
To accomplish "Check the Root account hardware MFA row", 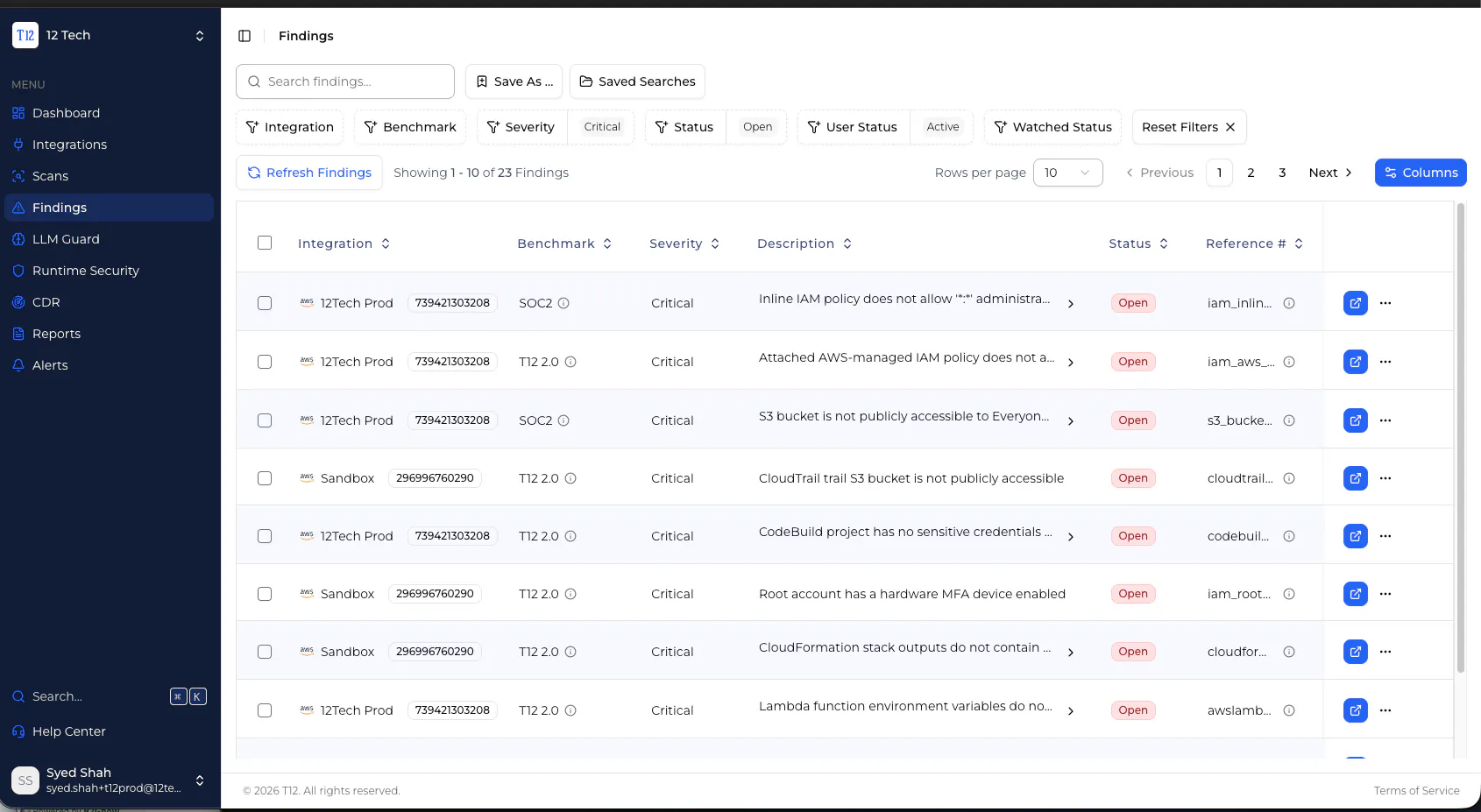I will click(x=265, y=594).
